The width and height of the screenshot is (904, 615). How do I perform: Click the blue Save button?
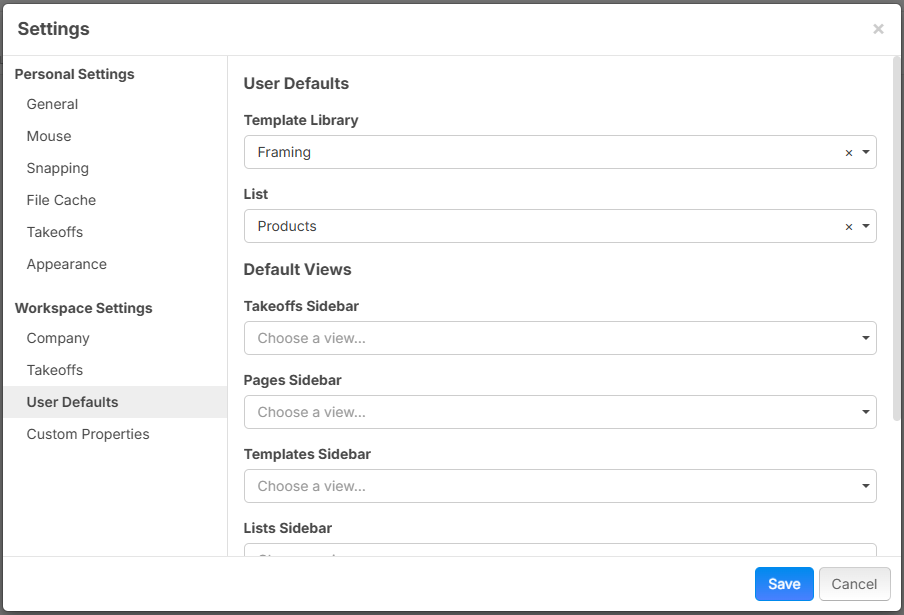(x=784, y=584)
